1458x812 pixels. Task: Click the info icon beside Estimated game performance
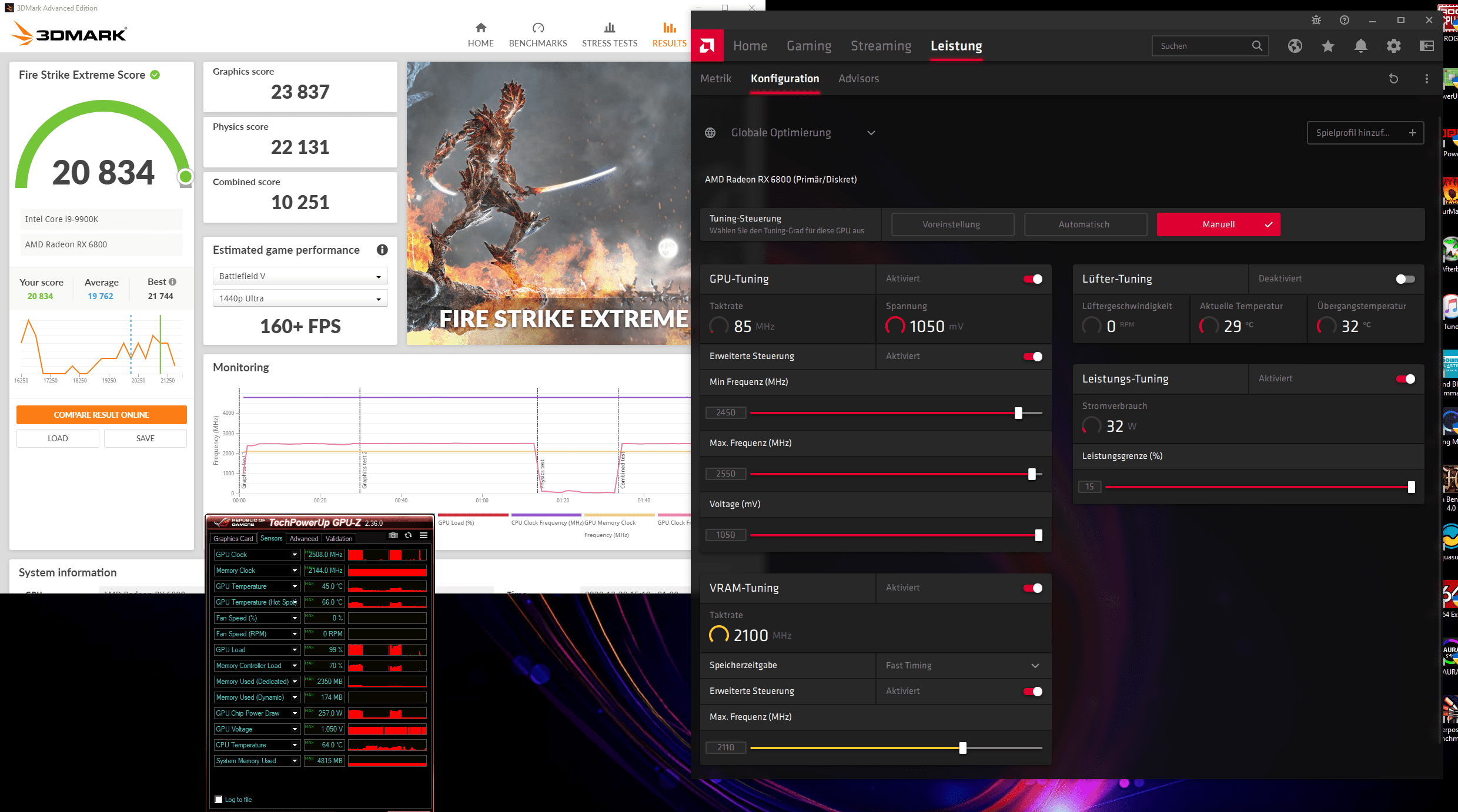pyautogui.click(x=382, y=250)
